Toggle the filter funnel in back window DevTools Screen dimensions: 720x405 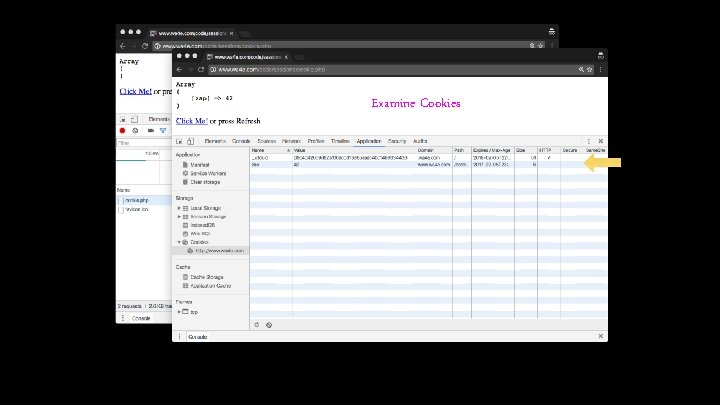coord(163,130)
